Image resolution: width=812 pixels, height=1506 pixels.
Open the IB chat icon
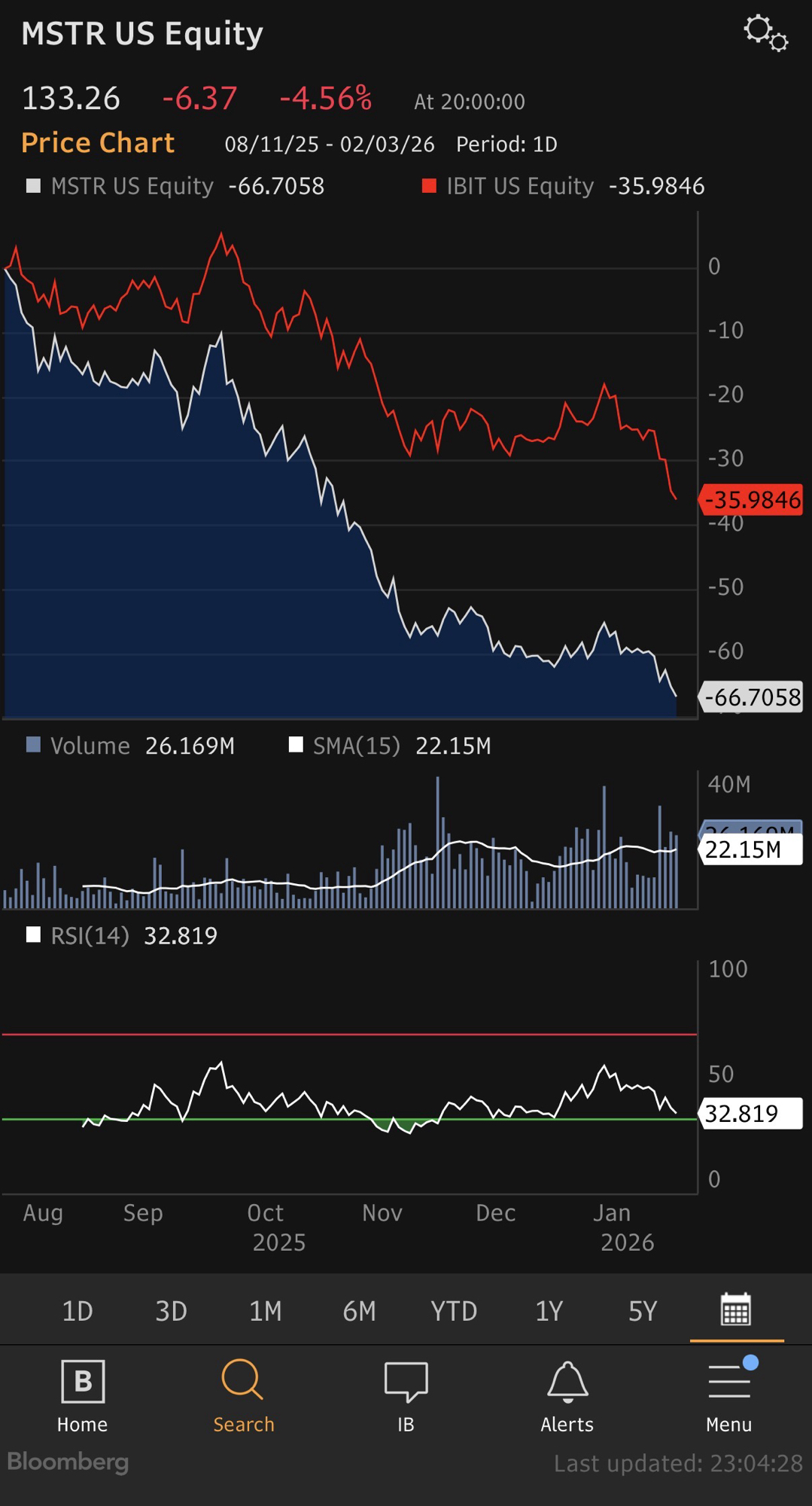click(x=406, y=1382)
